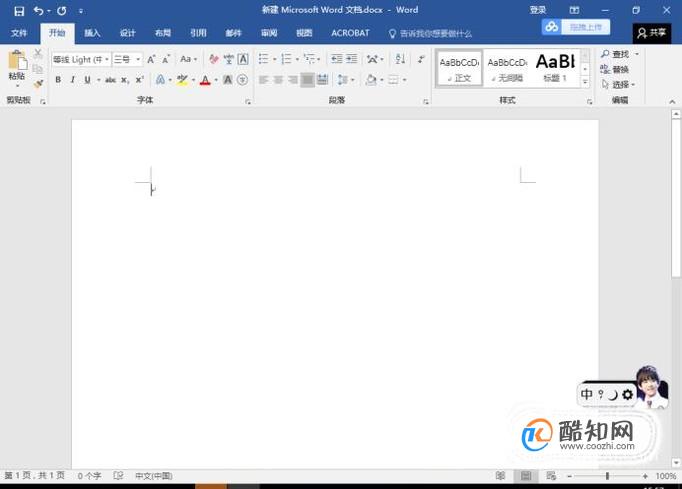Clear all formatting with the eraser icon
The height and width of the screenshot is (489, 682).
(214, 59)
